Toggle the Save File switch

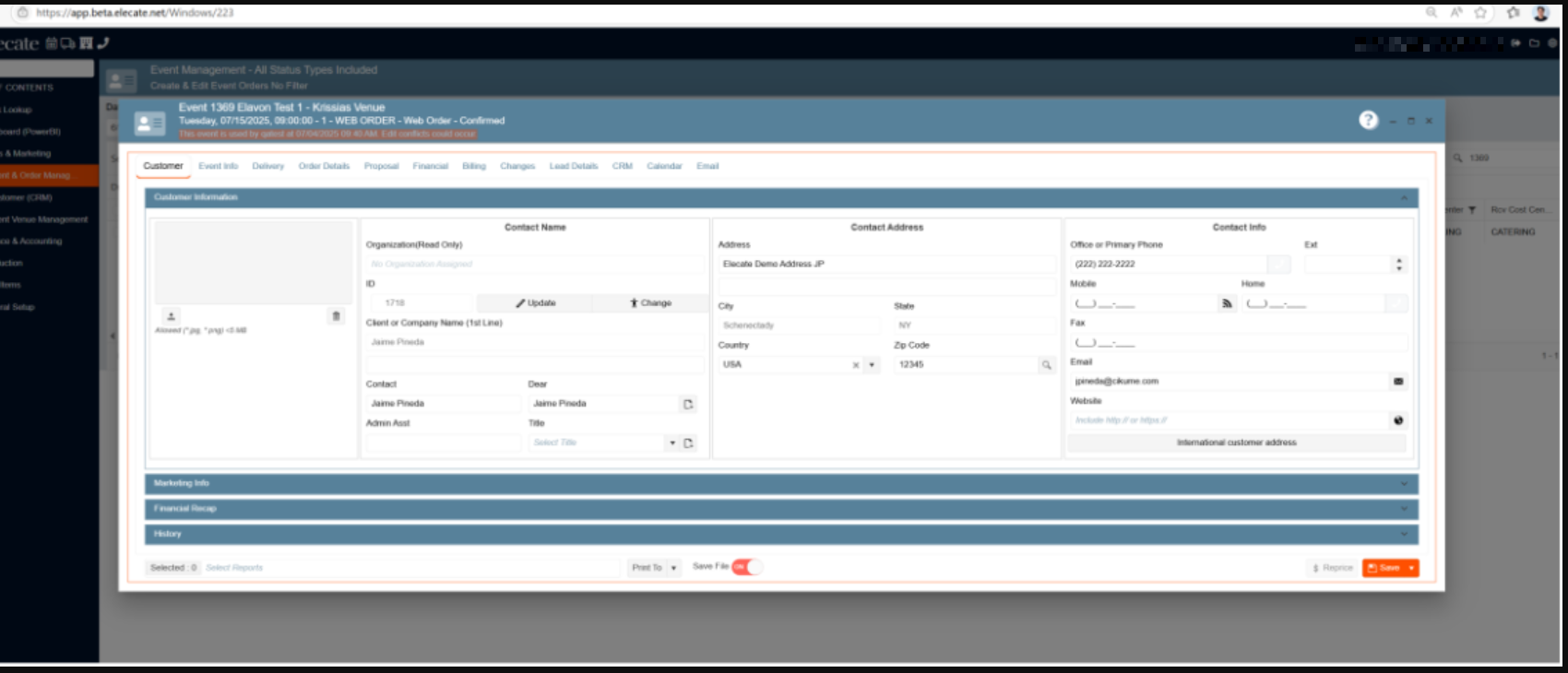click(x=746, y=567)
